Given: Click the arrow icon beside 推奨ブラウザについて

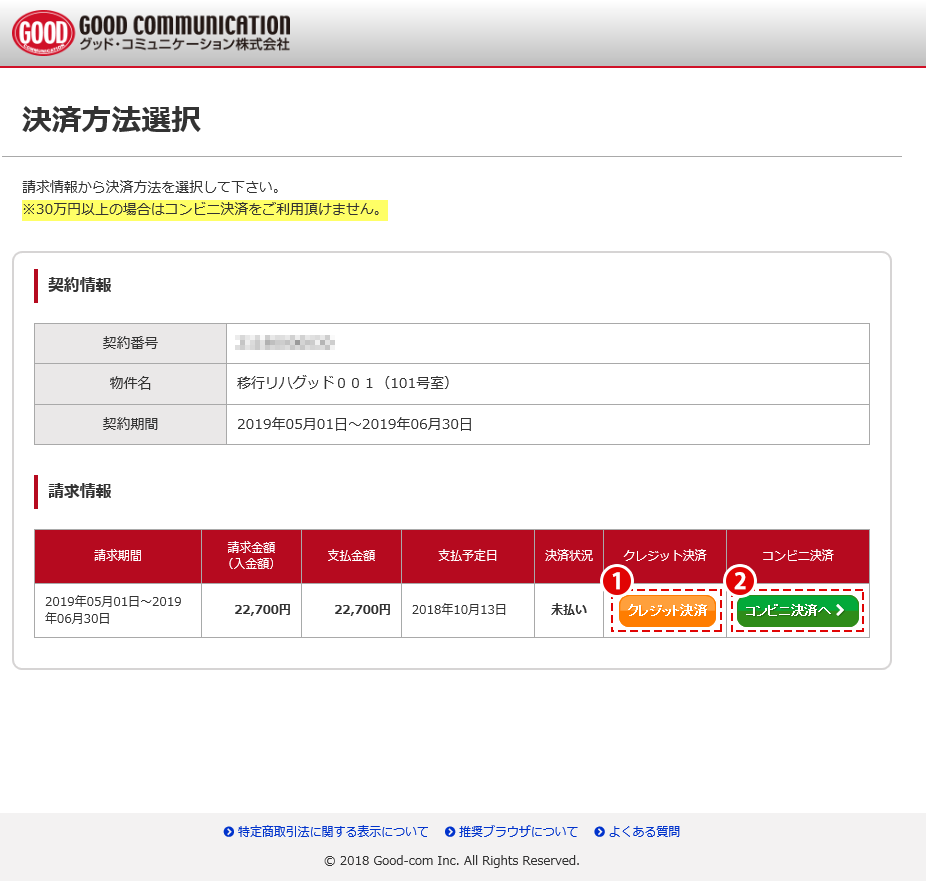Looking at the screenshot, I should [450, 832].
